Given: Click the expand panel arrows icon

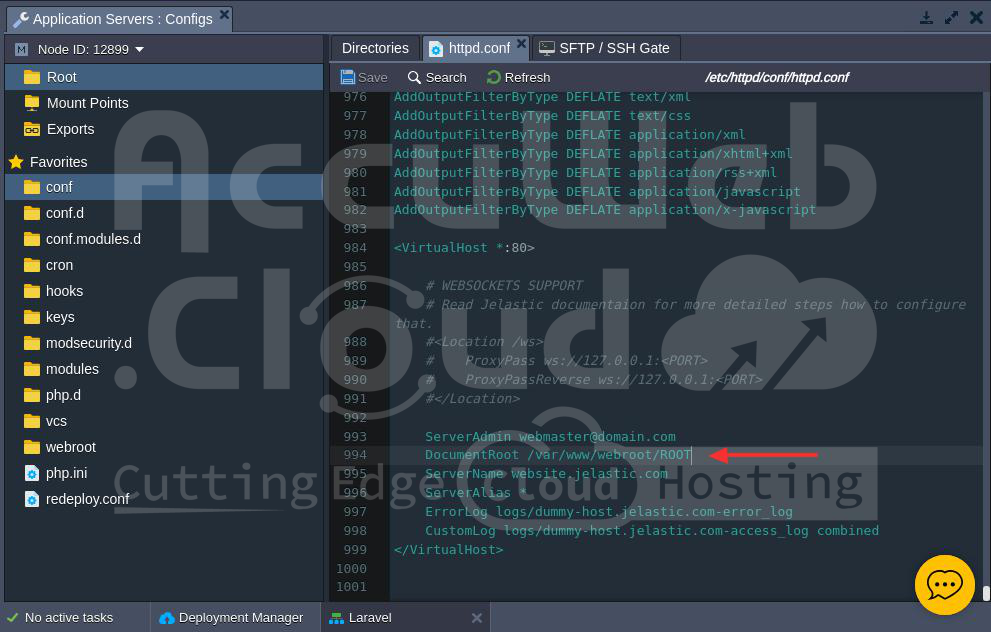Looking at the screenshot, I should click(x=951, y=18).
